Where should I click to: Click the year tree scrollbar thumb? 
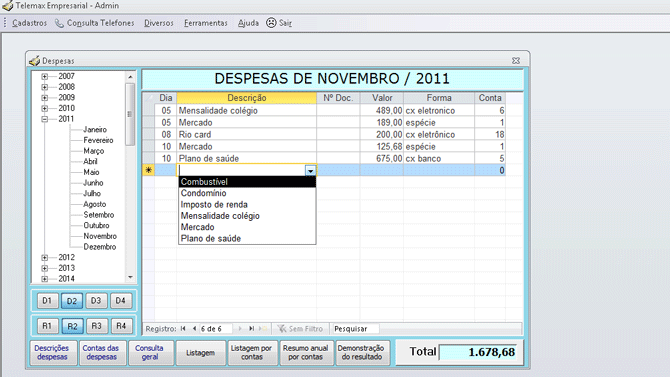130,114
